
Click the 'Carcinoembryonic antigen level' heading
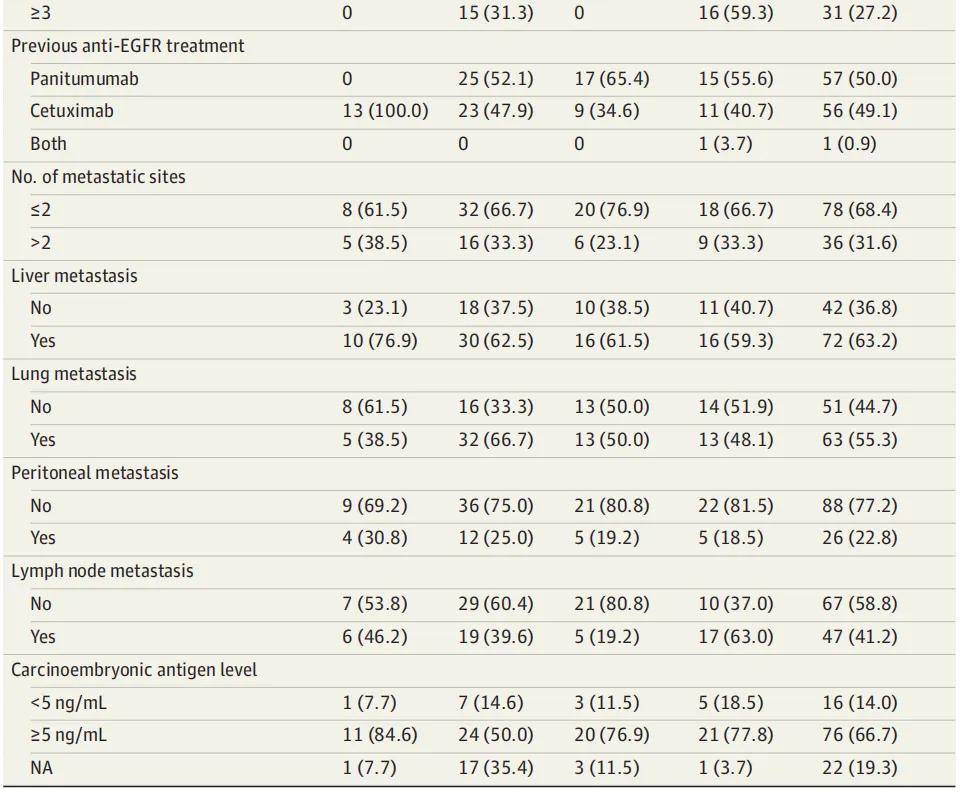[134, 669]
